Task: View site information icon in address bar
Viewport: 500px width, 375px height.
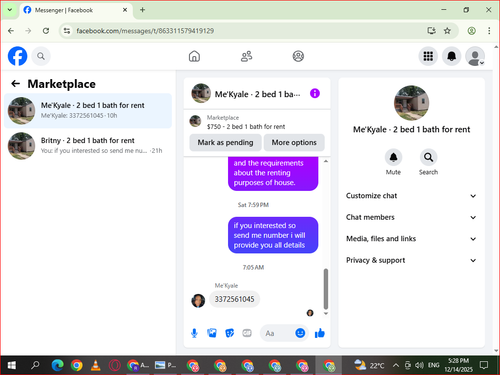Action: point(67,31)
